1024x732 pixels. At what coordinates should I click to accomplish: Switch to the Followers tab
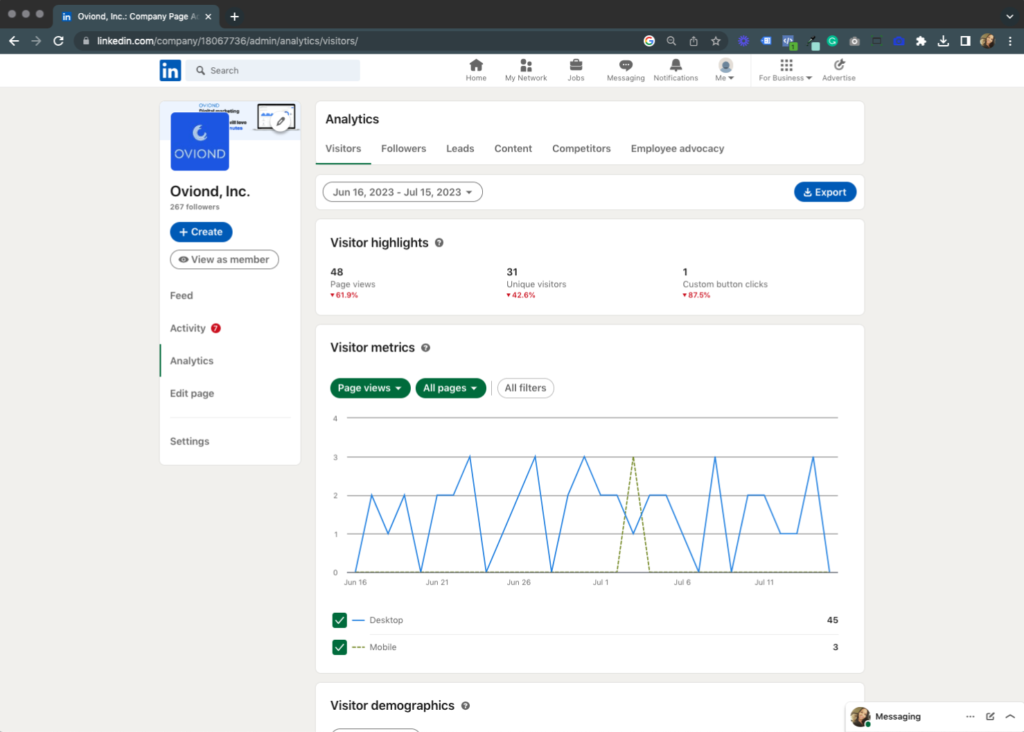tap(403, 149)
